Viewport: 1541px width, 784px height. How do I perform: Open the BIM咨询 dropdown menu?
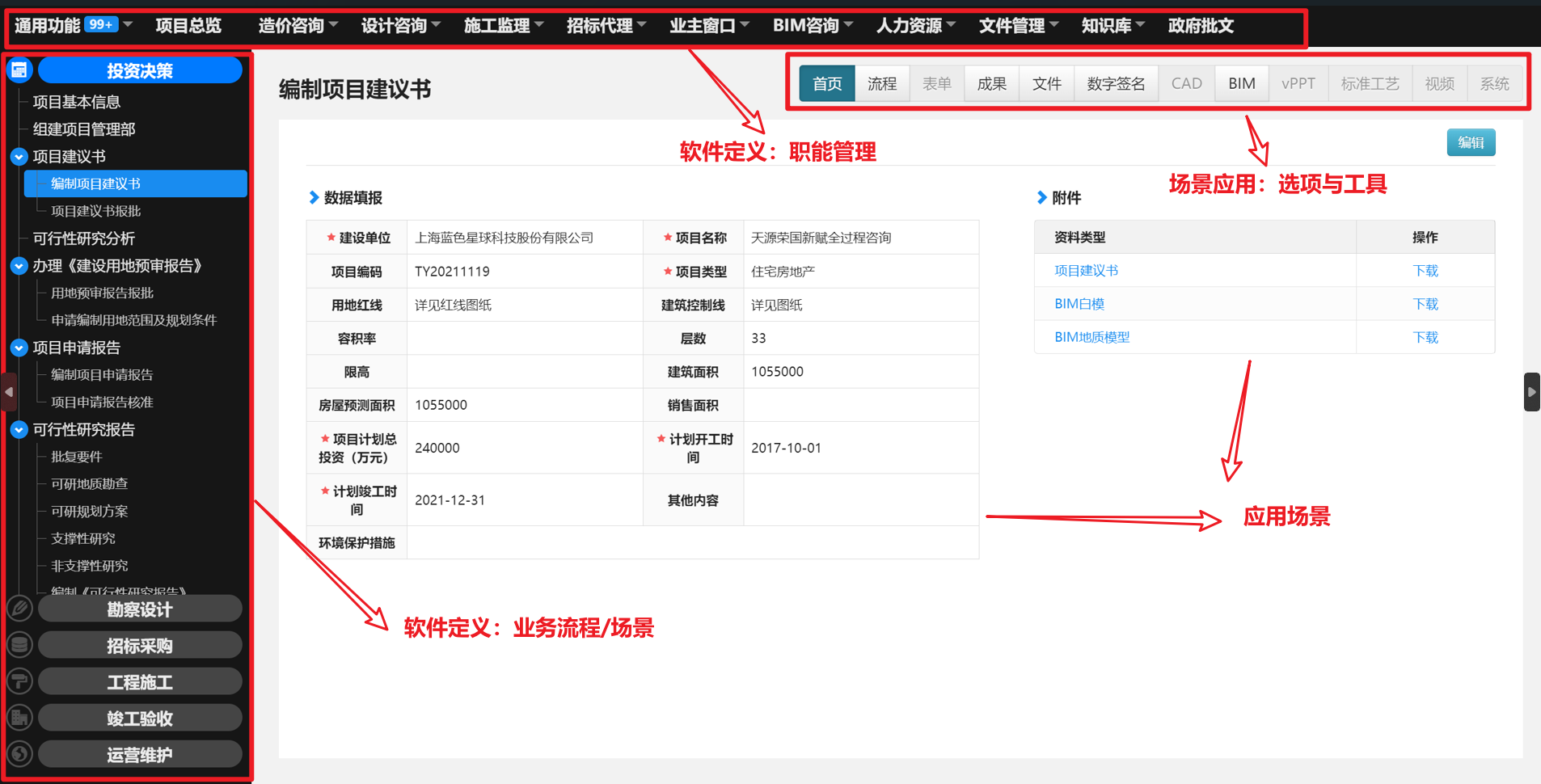tap(812, 26)
